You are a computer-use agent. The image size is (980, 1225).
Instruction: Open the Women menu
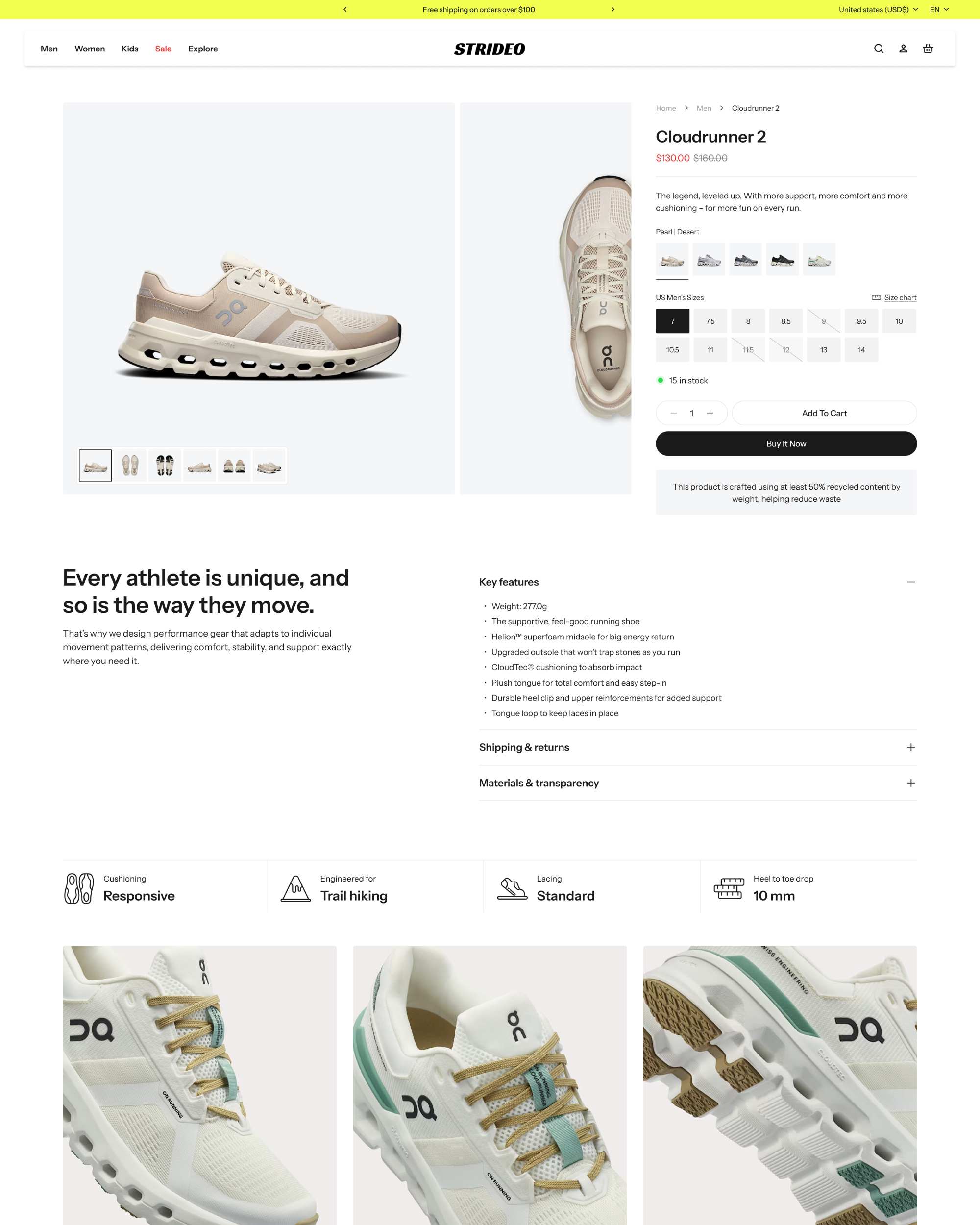(90, 49)
